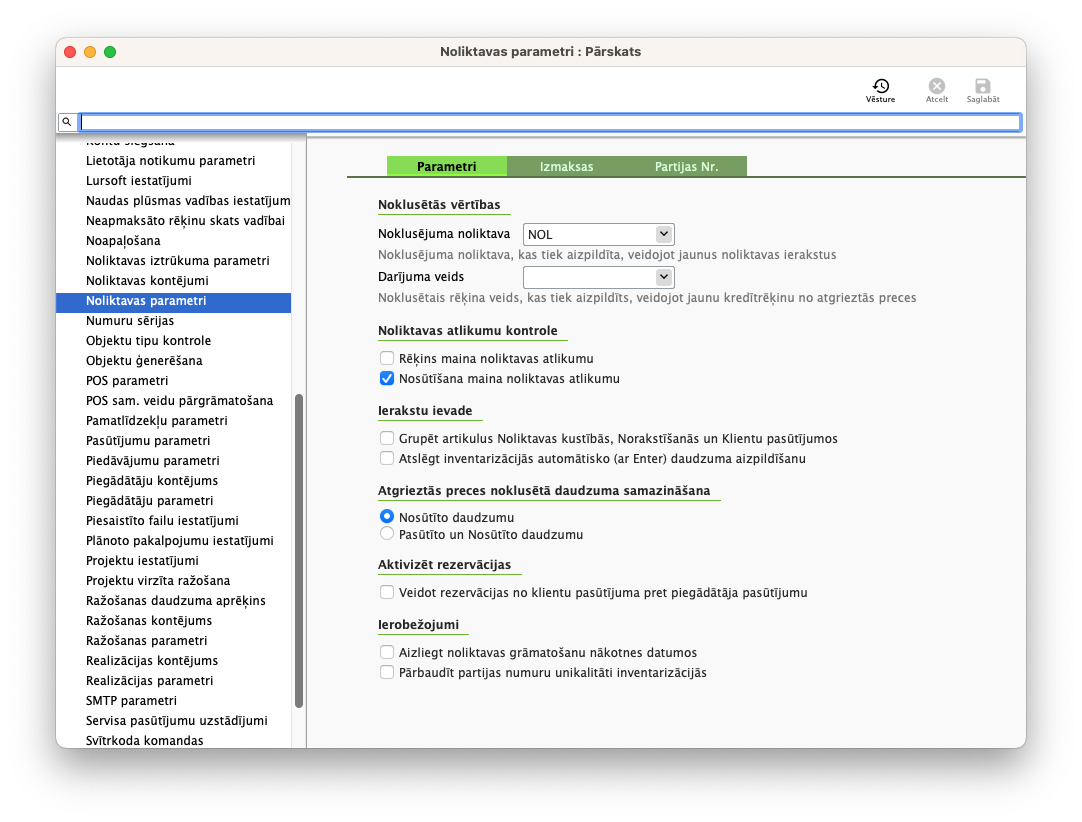This screenshot has width=1082, height=822.
Task: Click the search magnifier icon
Action: (x=67, y=121)
